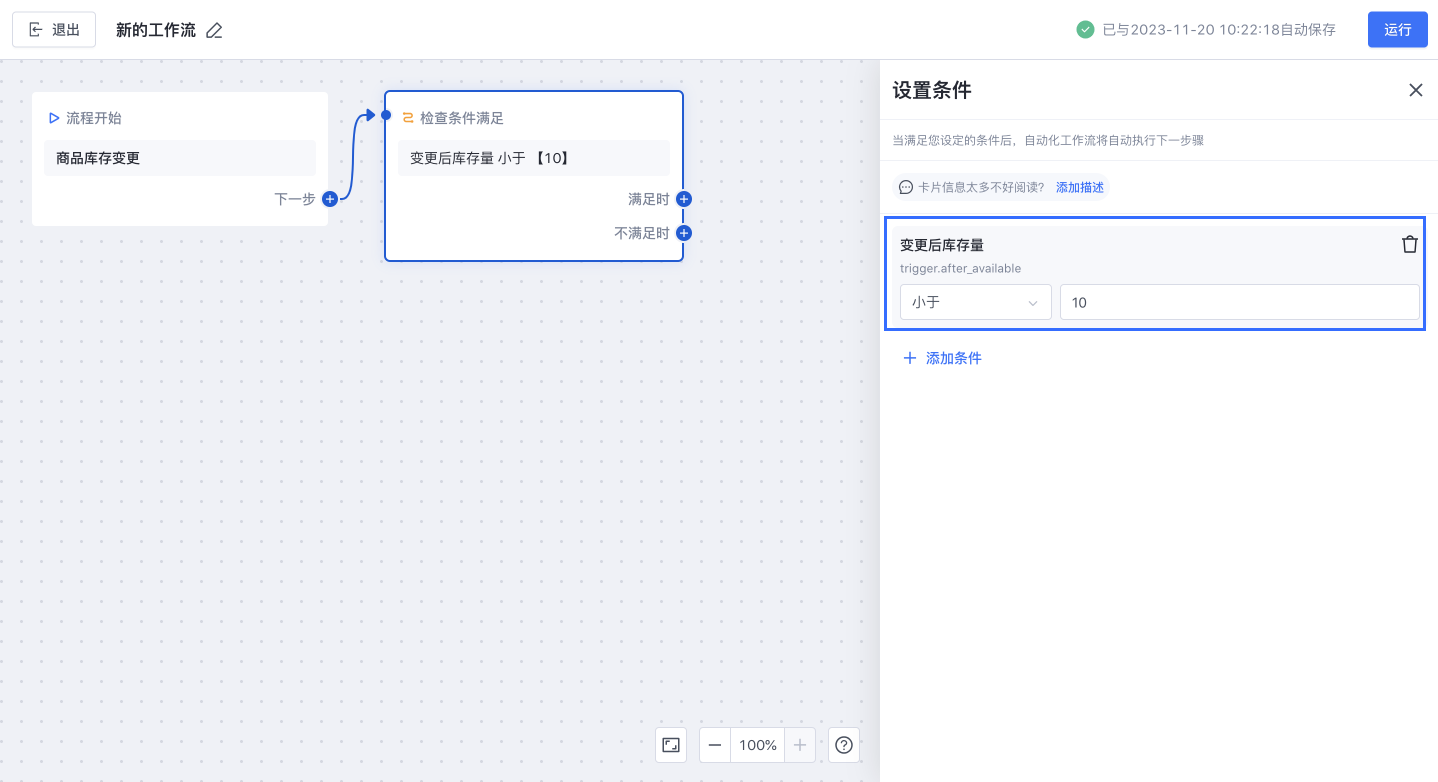Click the trigger.after_available field text
1438x782 pixels.
(960, 268)
